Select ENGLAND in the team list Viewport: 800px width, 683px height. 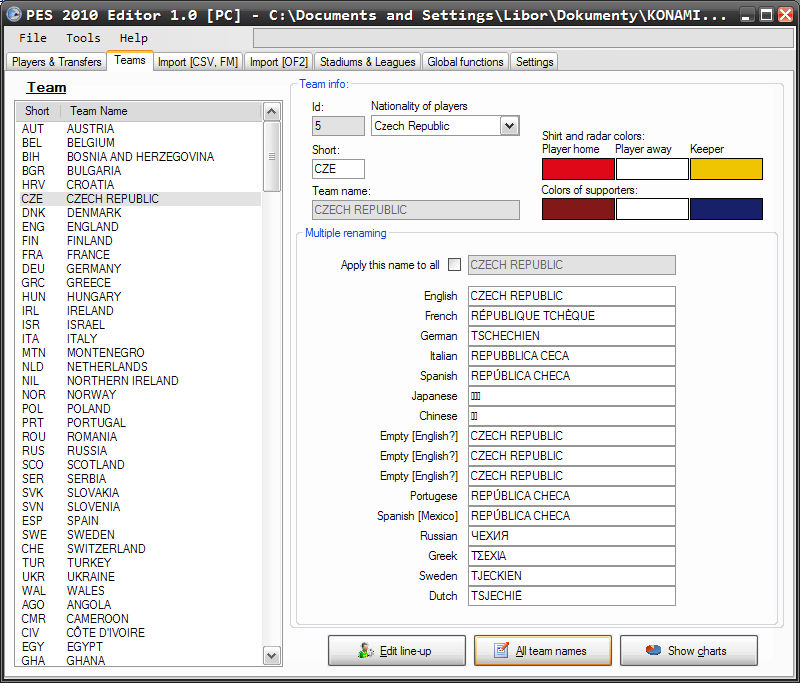pyautogui.click(x=140, y=226)
